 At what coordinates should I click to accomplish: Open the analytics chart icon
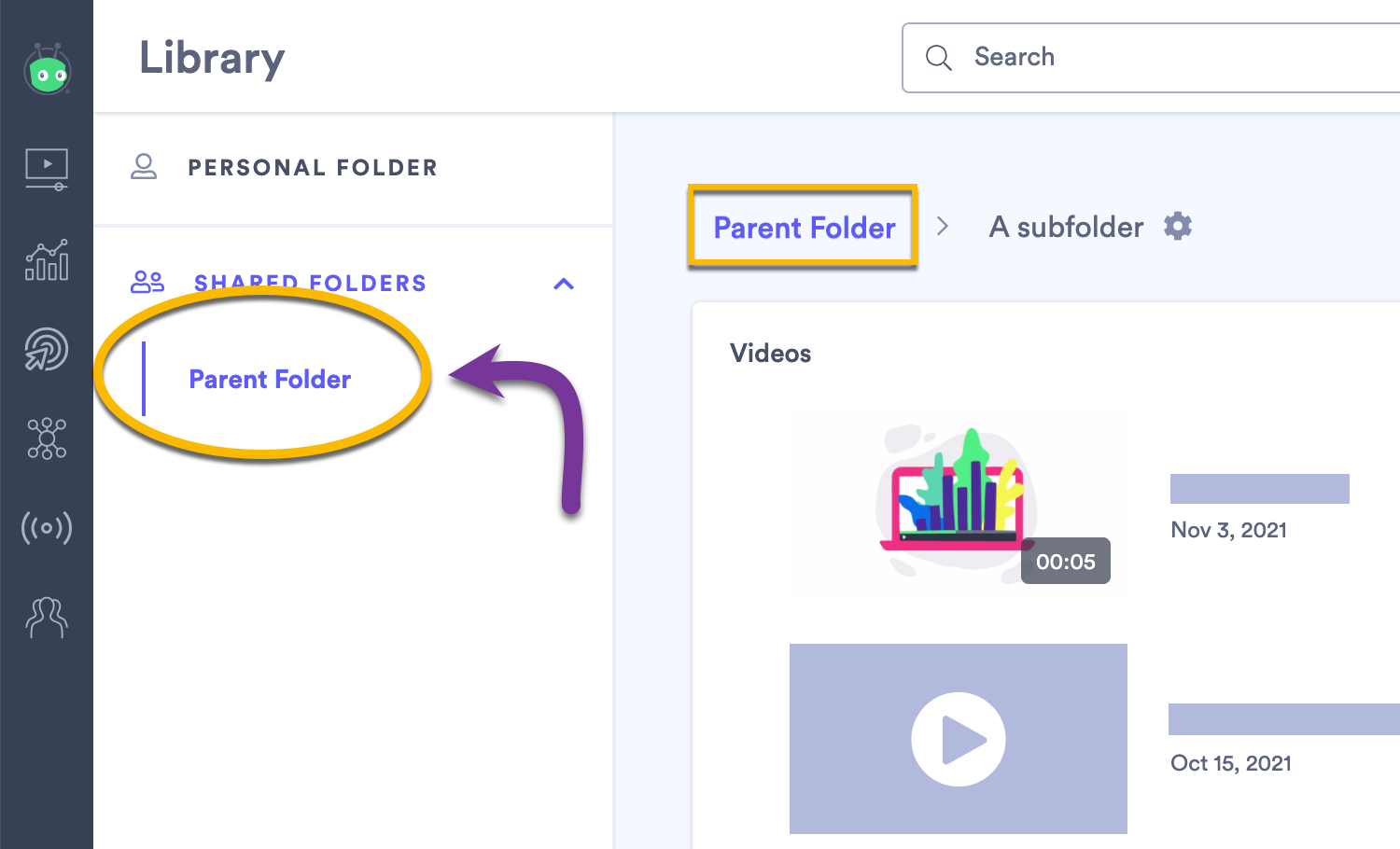coord(46,261)
